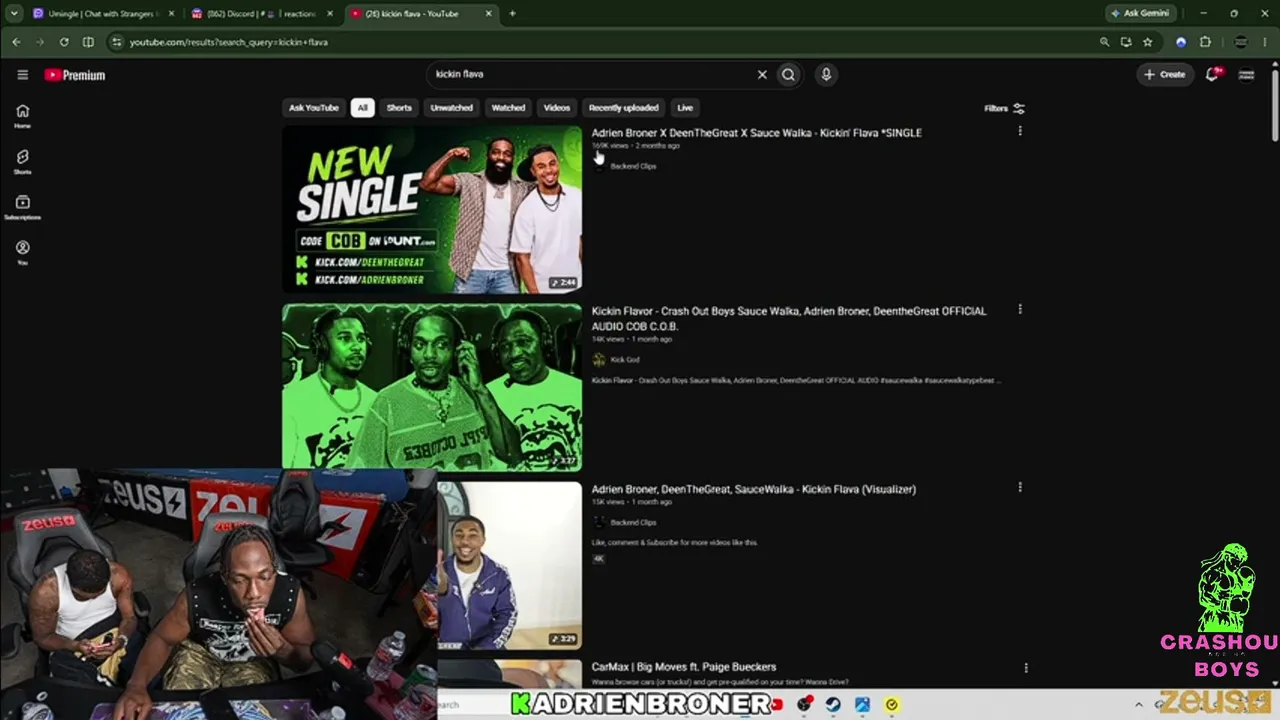Click the Ask YouTube chip
The width and height of the screenshot is (1280, 720).
[x=314, y=108]
